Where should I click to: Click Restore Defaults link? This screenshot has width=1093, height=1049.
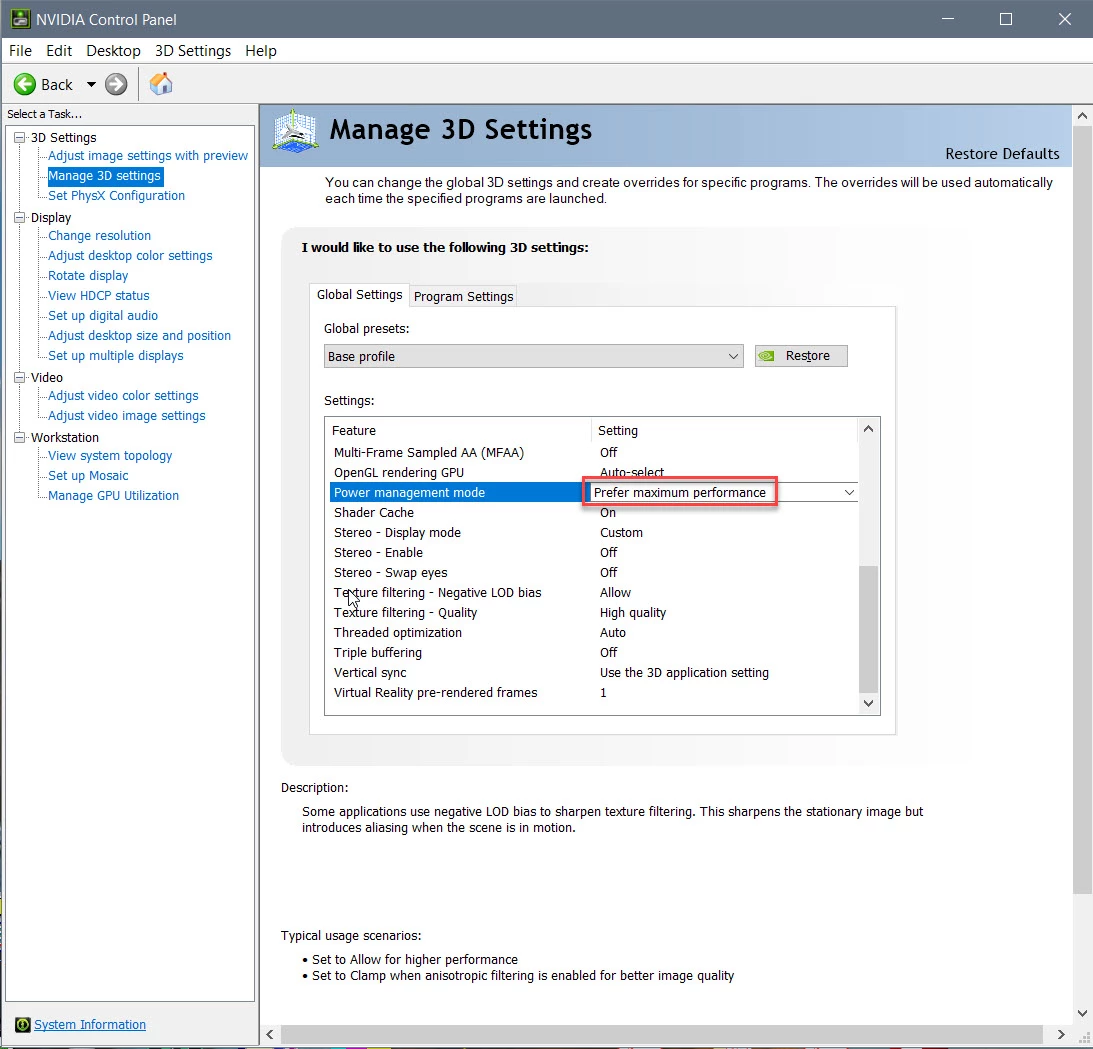(1002, 153)
